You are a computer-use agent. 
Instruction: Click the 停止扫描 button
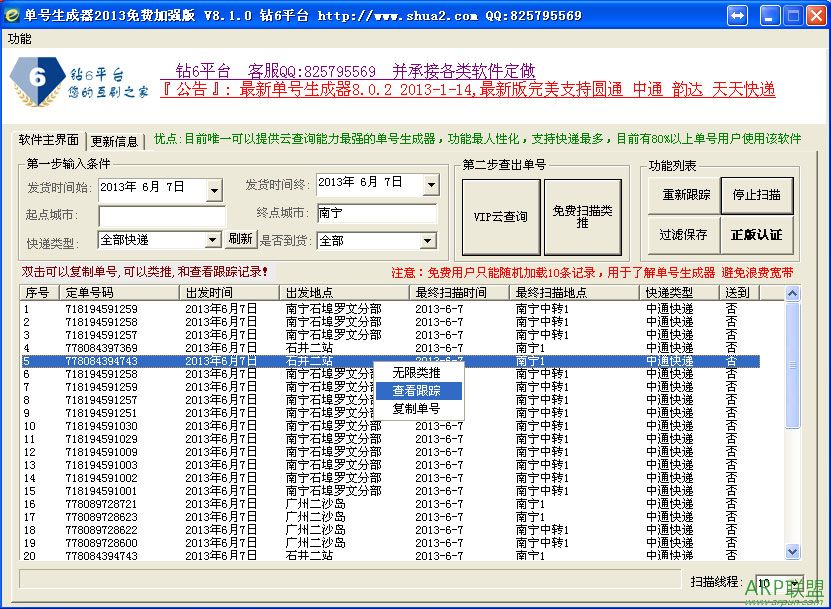tap(756, 195)
